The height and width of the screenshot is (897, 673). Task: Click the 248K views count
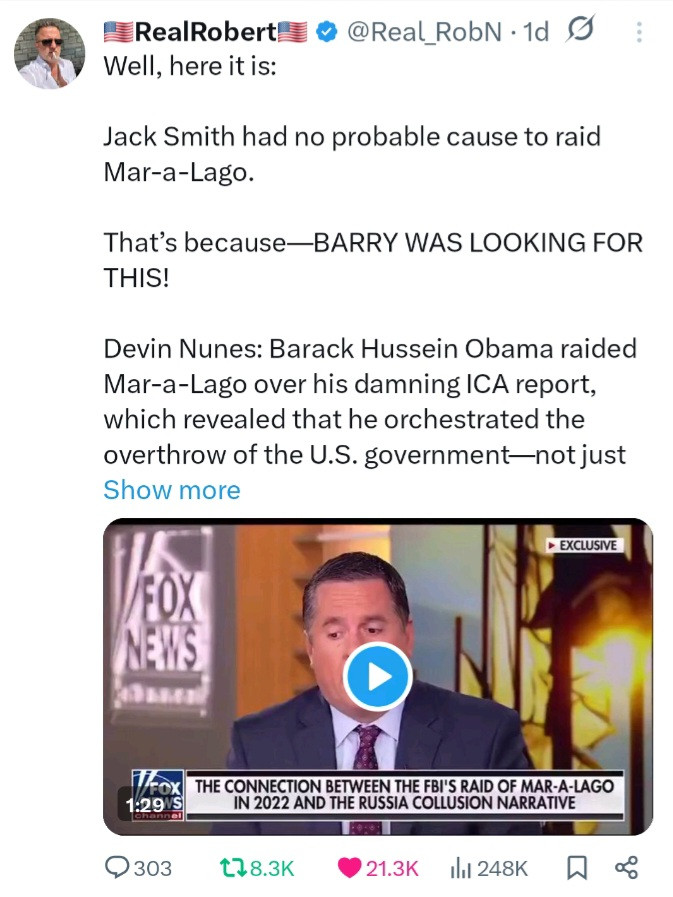click(x=502, y=868)
